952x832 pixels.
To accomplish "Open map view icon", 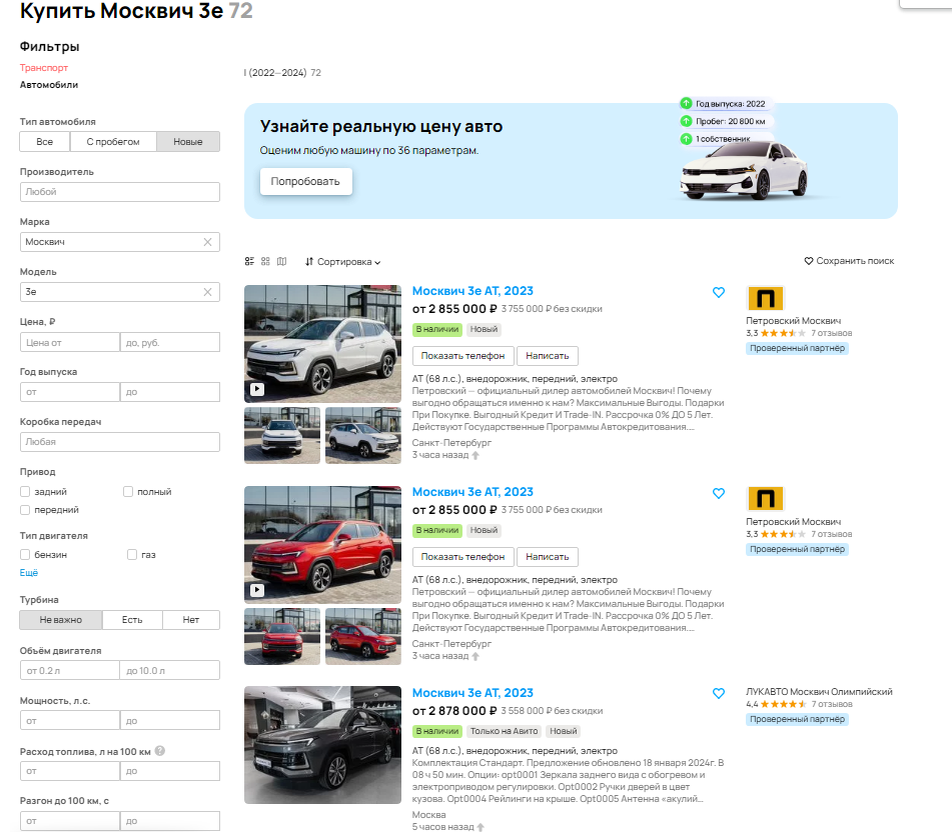I will (282, 261).
